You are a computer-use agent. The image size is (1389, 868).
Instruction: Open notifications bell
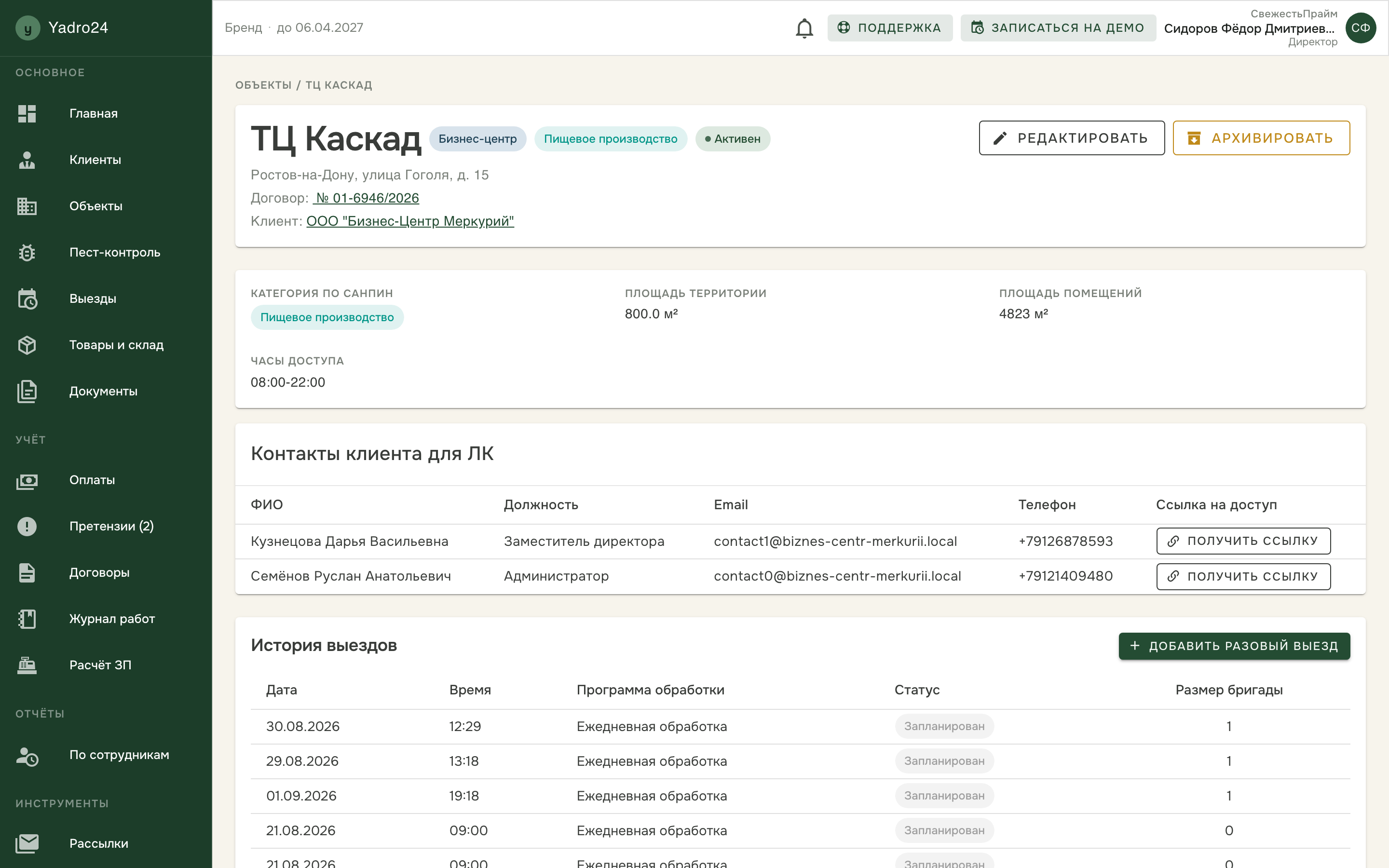804,28
